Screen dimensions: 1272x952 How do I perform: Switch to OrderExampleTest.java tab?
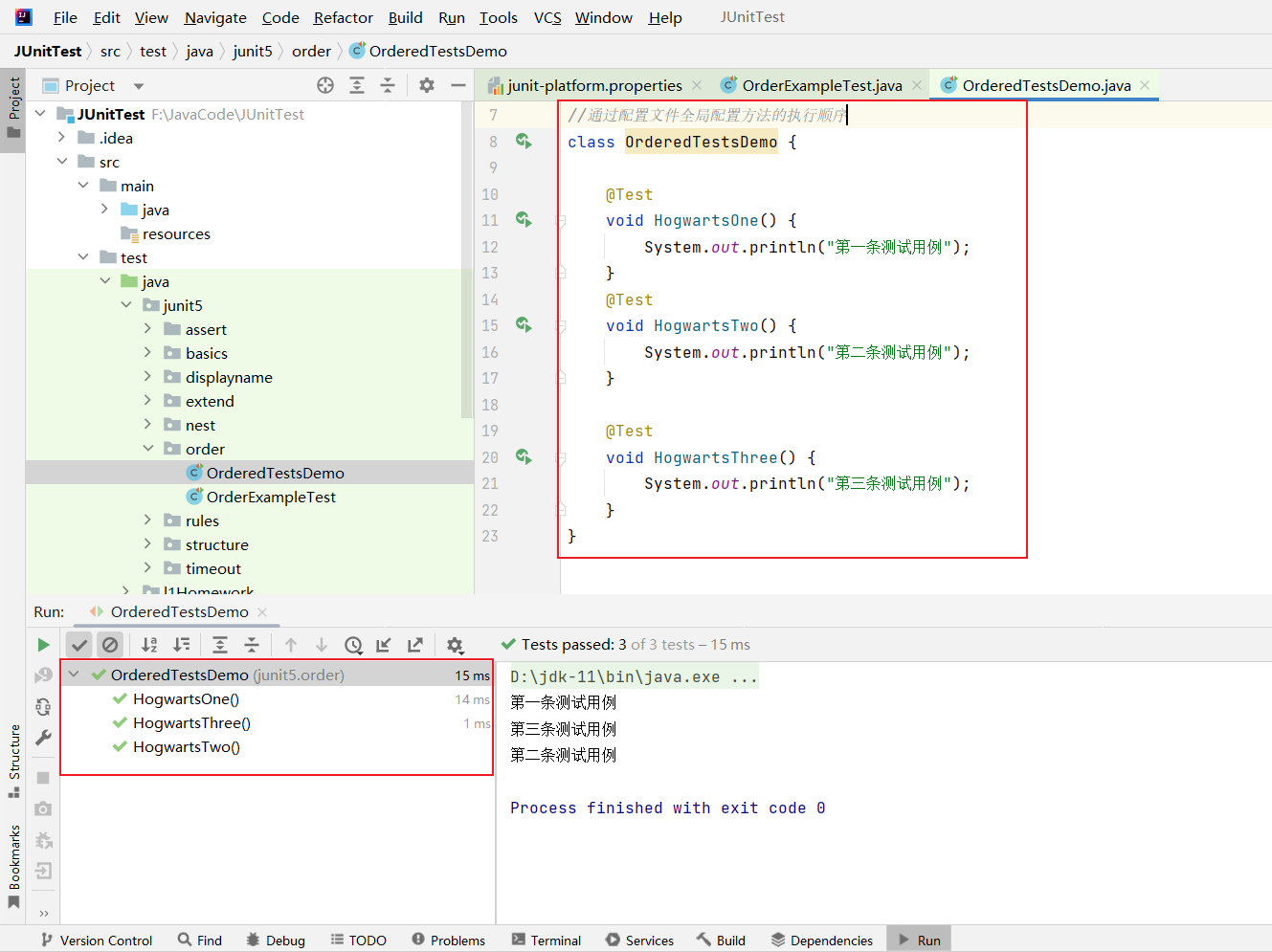821,85
